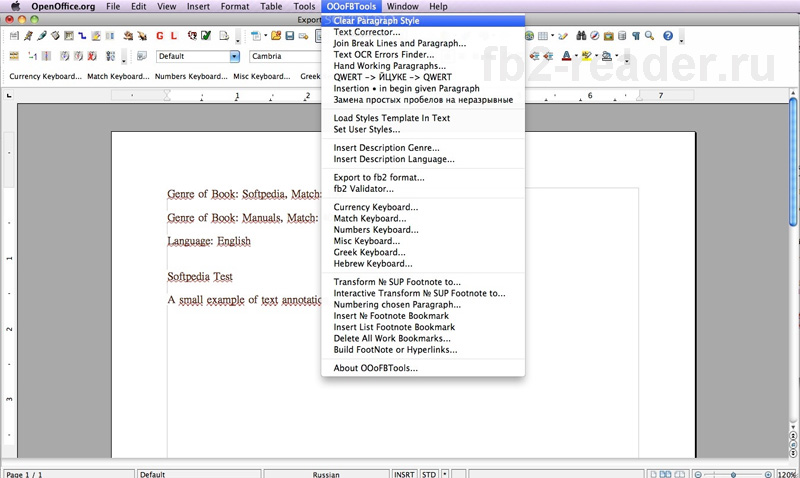
Task: Click the Decrease Indent icon
Action: [535, 56]
